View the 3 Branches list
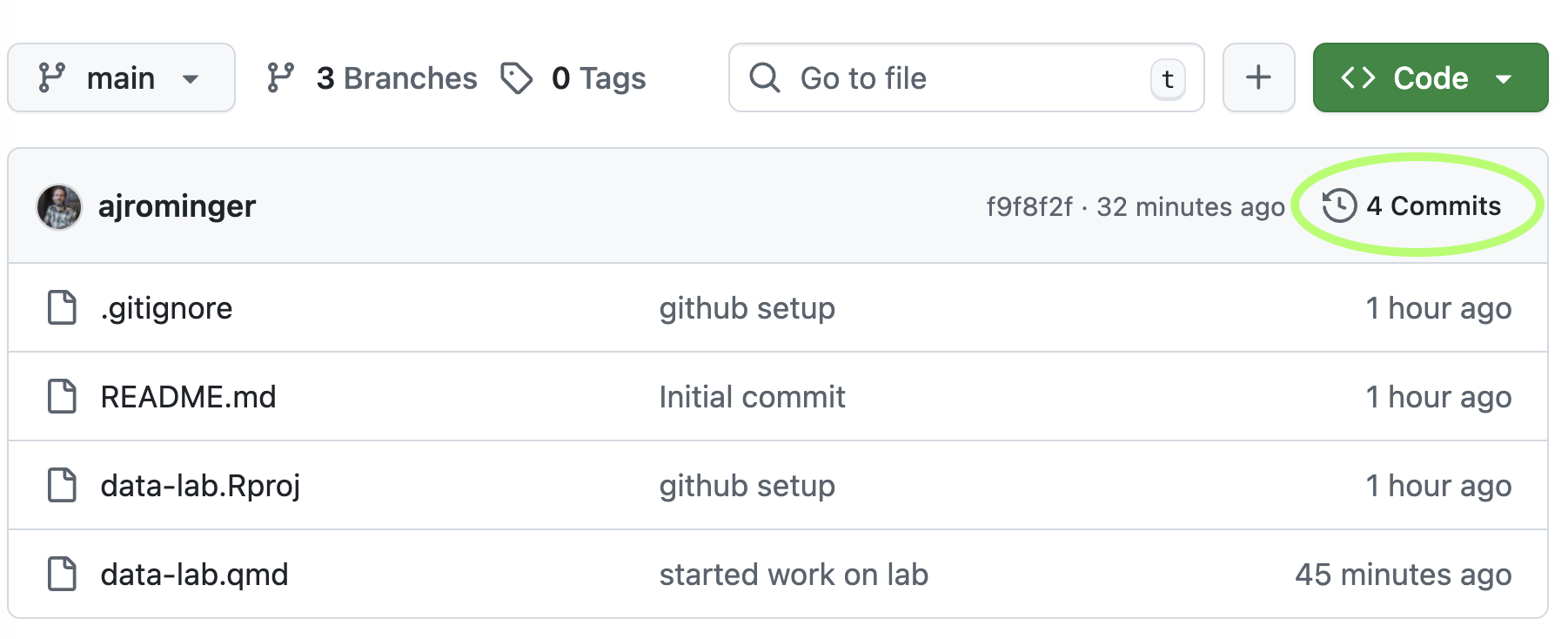The height and width of the screenshot is (639, 1568). (x=396, y=78)
